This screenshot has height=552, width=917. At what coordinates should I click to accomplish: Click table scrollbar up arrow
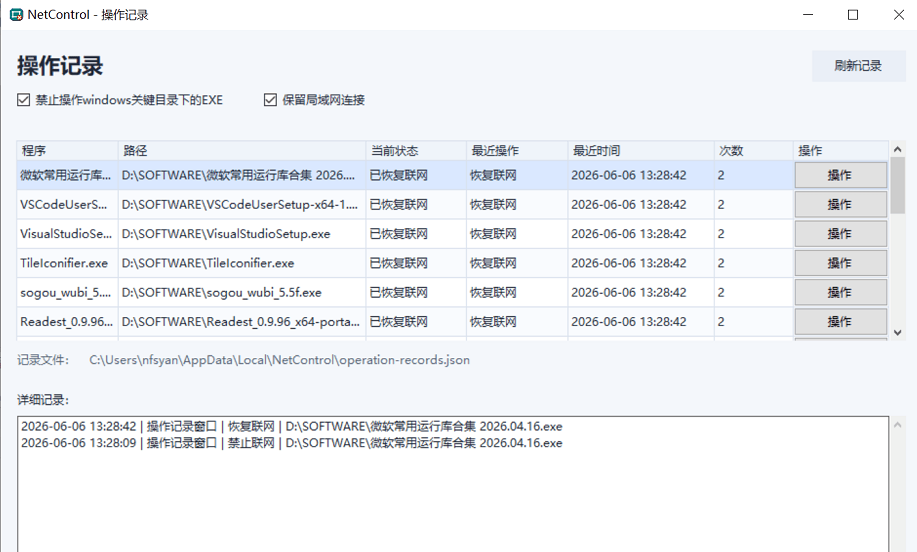coord(897,150)
